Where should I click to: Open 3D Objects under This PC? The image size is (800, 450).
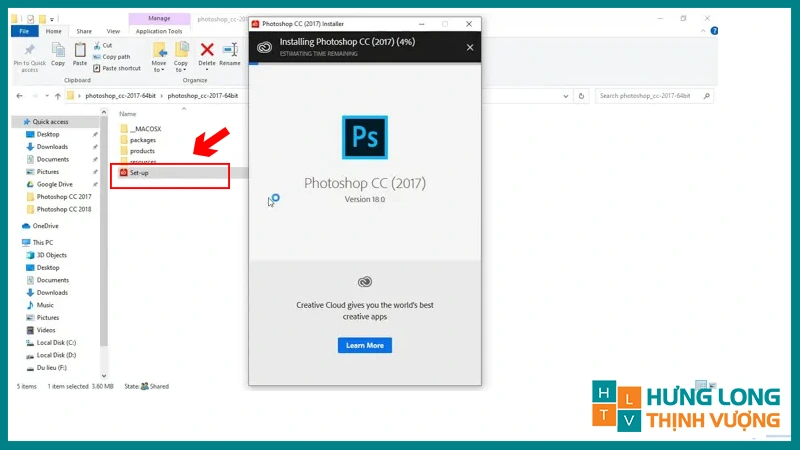(52, 255)
